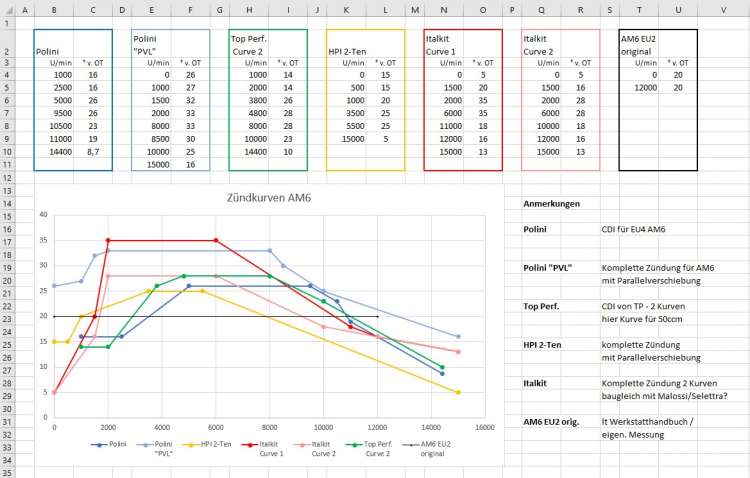This screenshot has width=750, height=478.
Task: Select the bold "Anmerkungen" cell
Action: tap(551, 203)
